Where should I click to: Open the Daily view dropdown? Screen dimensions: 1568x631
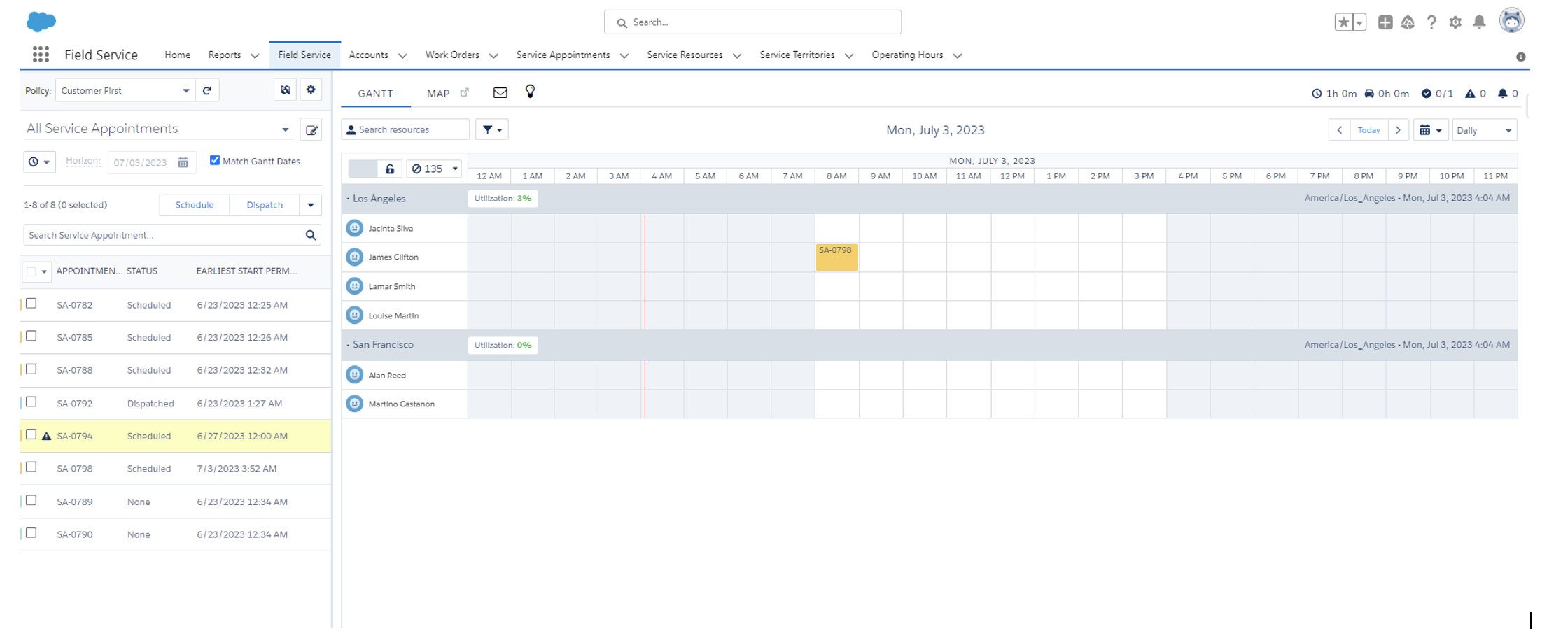pyautogui.click(x=1484, y=130)
